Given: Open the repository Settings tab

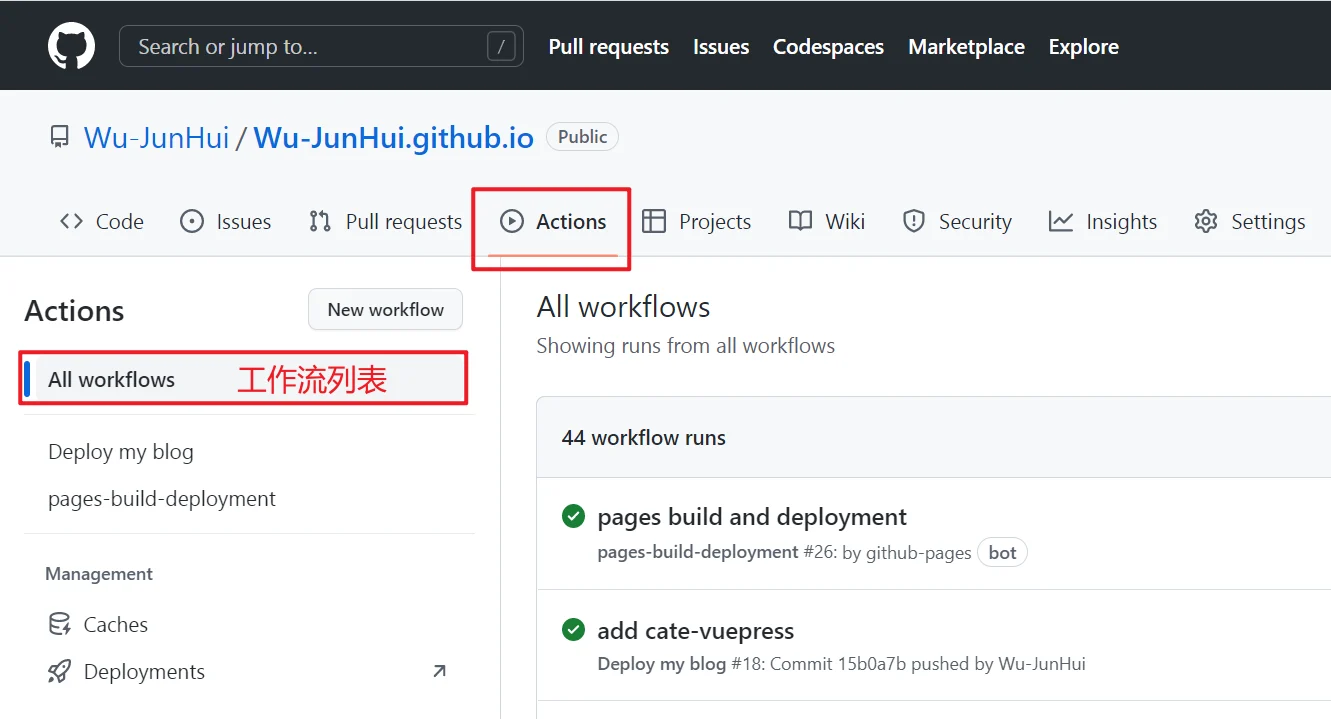Looking at the screenshot, I should tap(1249, 221).
